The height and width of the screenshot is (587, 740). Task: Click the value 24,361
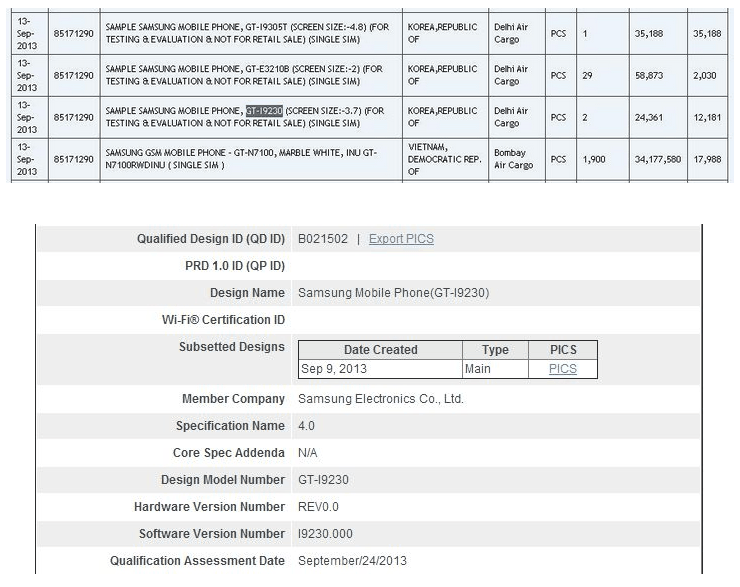(648, 117)
